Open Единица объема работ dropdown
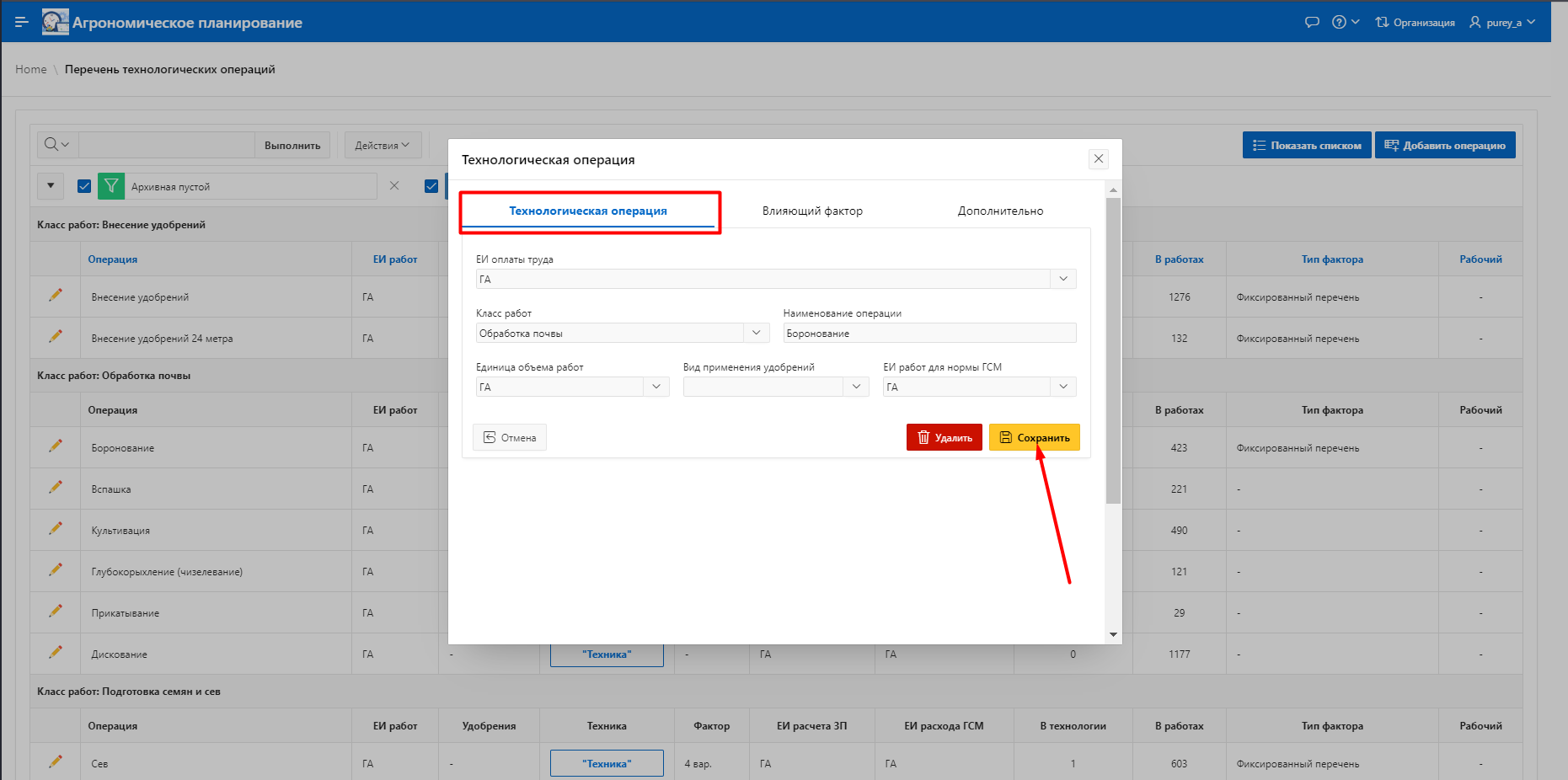 click(656, 387)
